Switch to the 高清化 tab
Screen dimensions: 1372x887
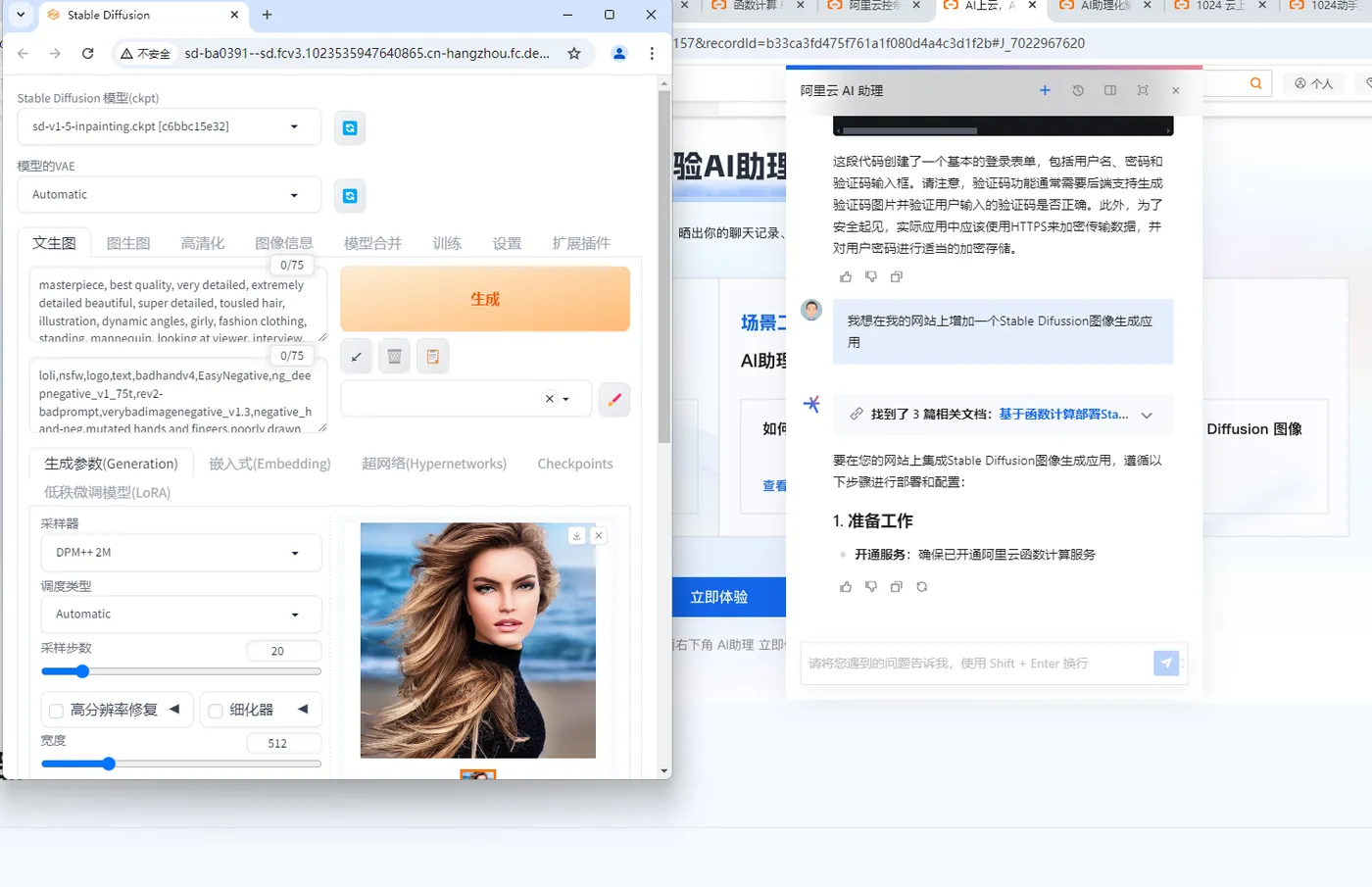tap(203, 243)
